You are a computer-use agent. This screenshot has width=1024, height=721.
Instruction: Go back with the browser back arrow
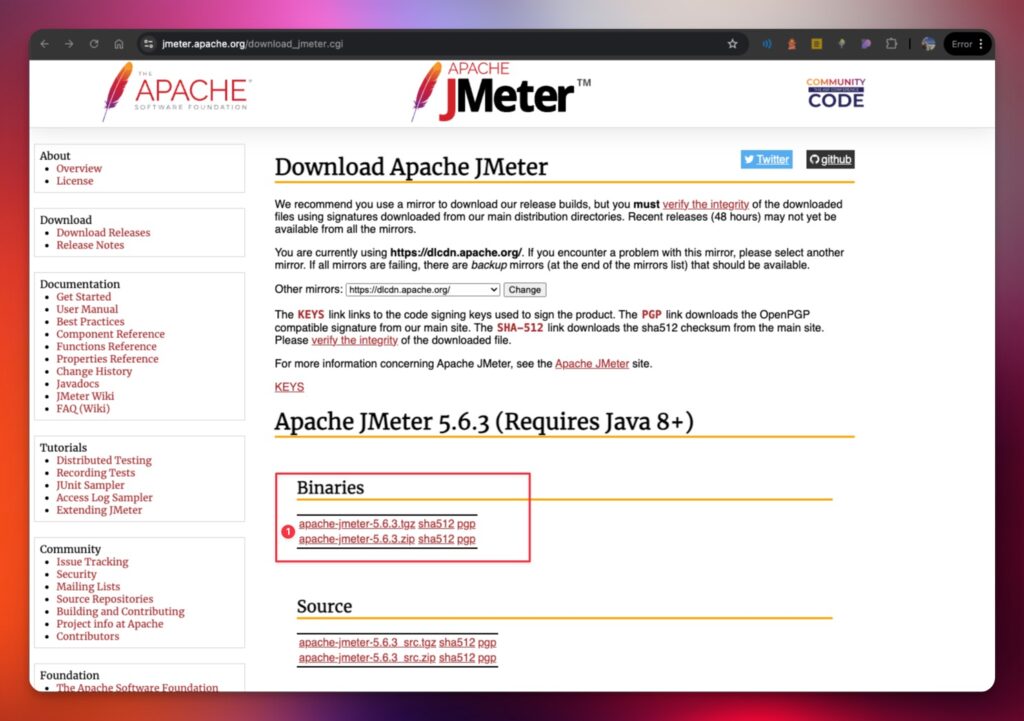[44, 44]
